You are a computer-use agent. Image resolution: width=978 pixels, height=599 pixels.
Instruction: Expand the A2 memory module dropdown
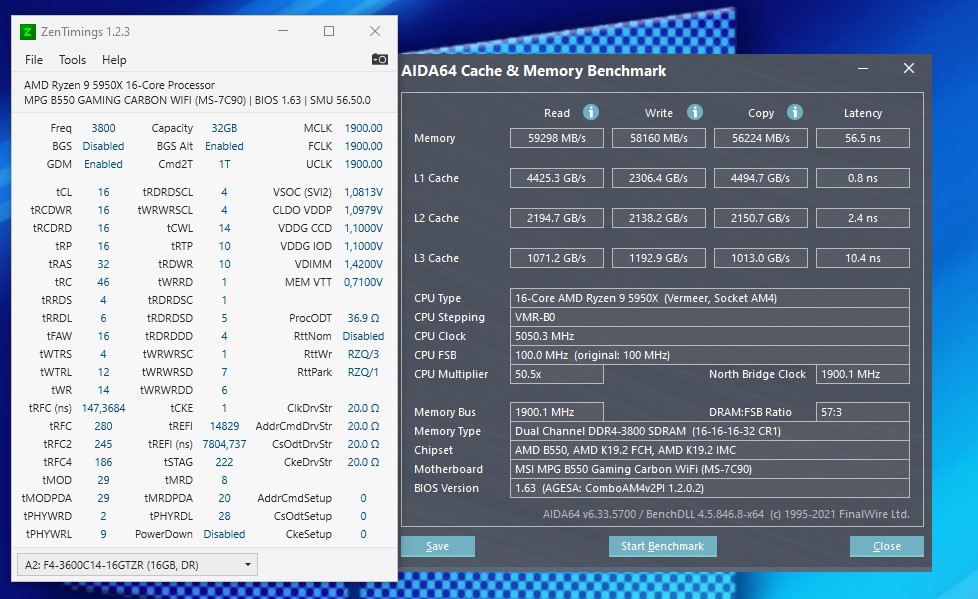tap(137, 565)
